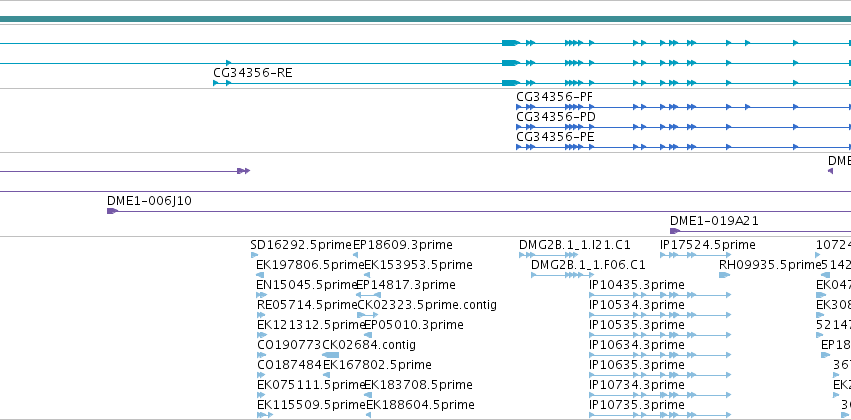Click the EK197806.5prime label
The image size is (851, 420).
(x=310, y=265)
